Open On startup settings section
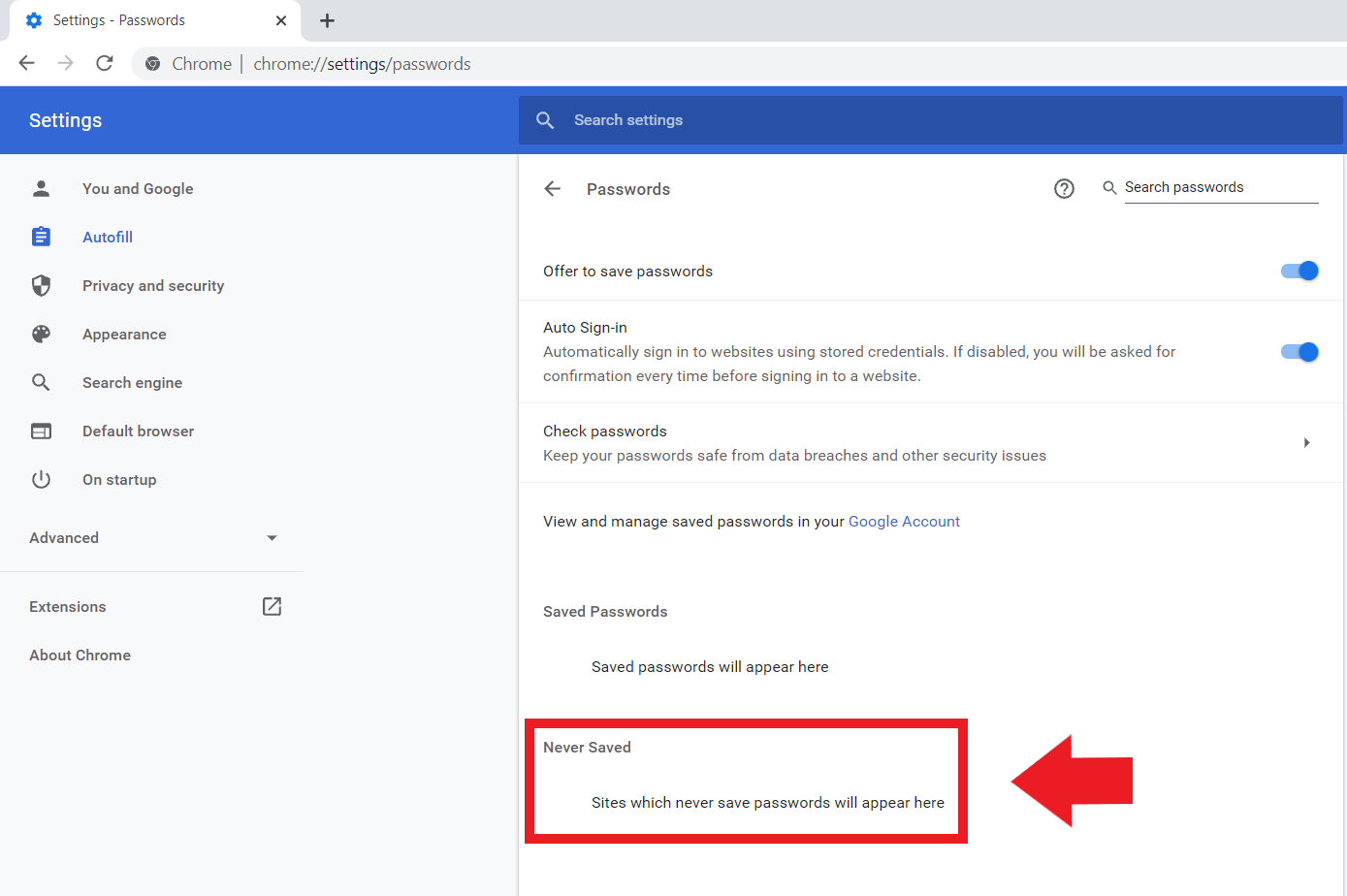This screenshot has height=896, width=1347. pos(119,479)
